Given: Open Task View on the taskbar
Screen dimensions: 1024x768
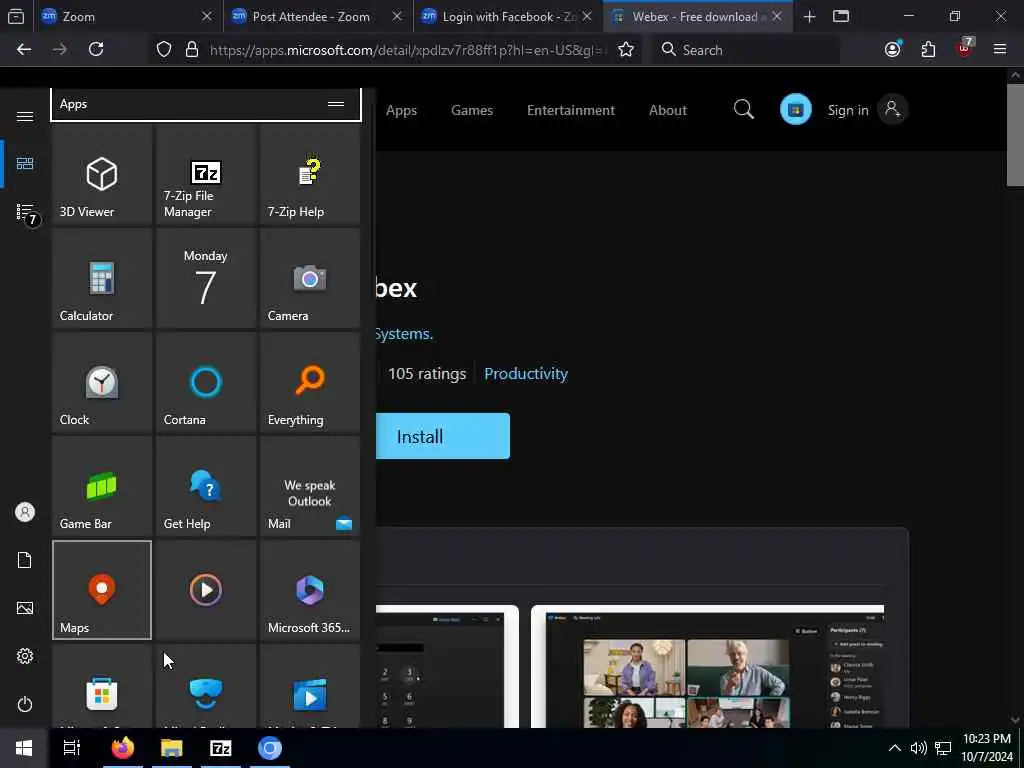Looking at the screenshot, I should point(72,748).
